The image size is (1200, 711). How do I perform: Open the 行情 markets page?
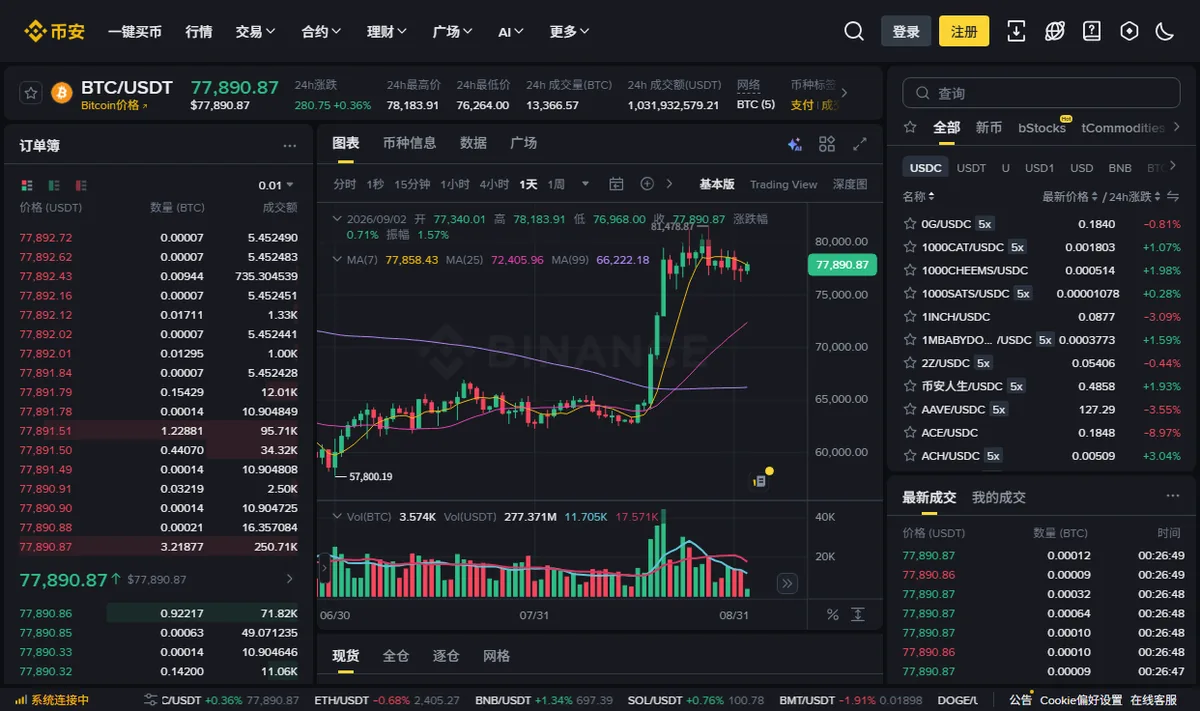[199, 32]
